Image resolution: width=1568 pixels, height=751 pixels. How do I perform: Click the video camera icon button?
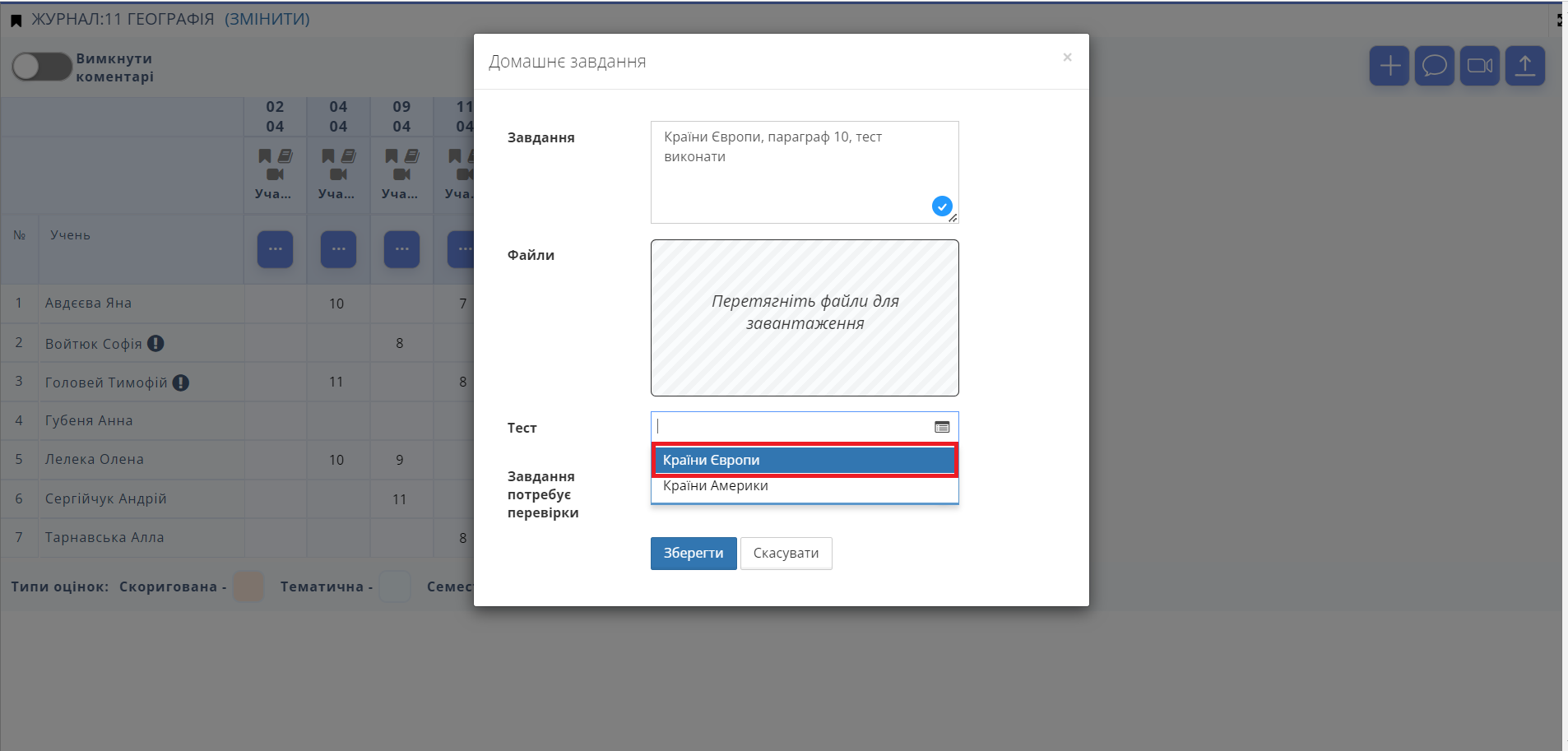coord(1479,66)
